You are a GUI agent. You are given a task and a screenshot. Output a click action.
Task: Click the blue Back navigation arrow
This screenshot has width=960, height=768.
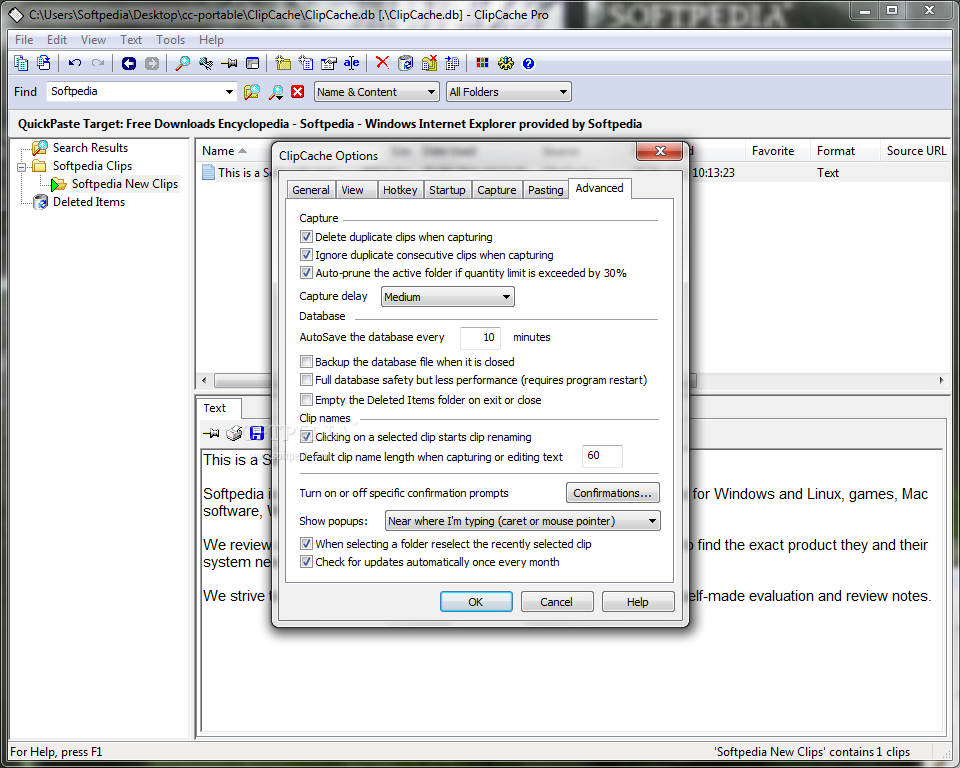click(129, 63)
